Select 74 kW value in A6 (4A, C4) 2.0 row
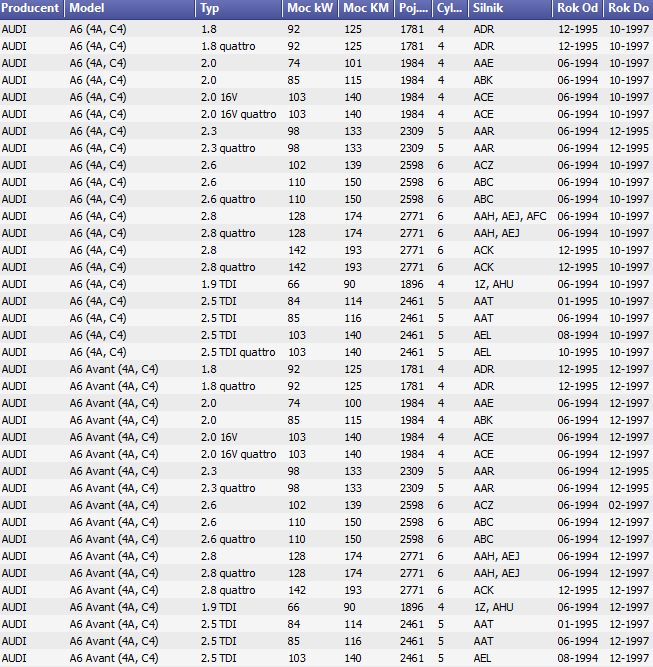 click(x=294, y=63)
